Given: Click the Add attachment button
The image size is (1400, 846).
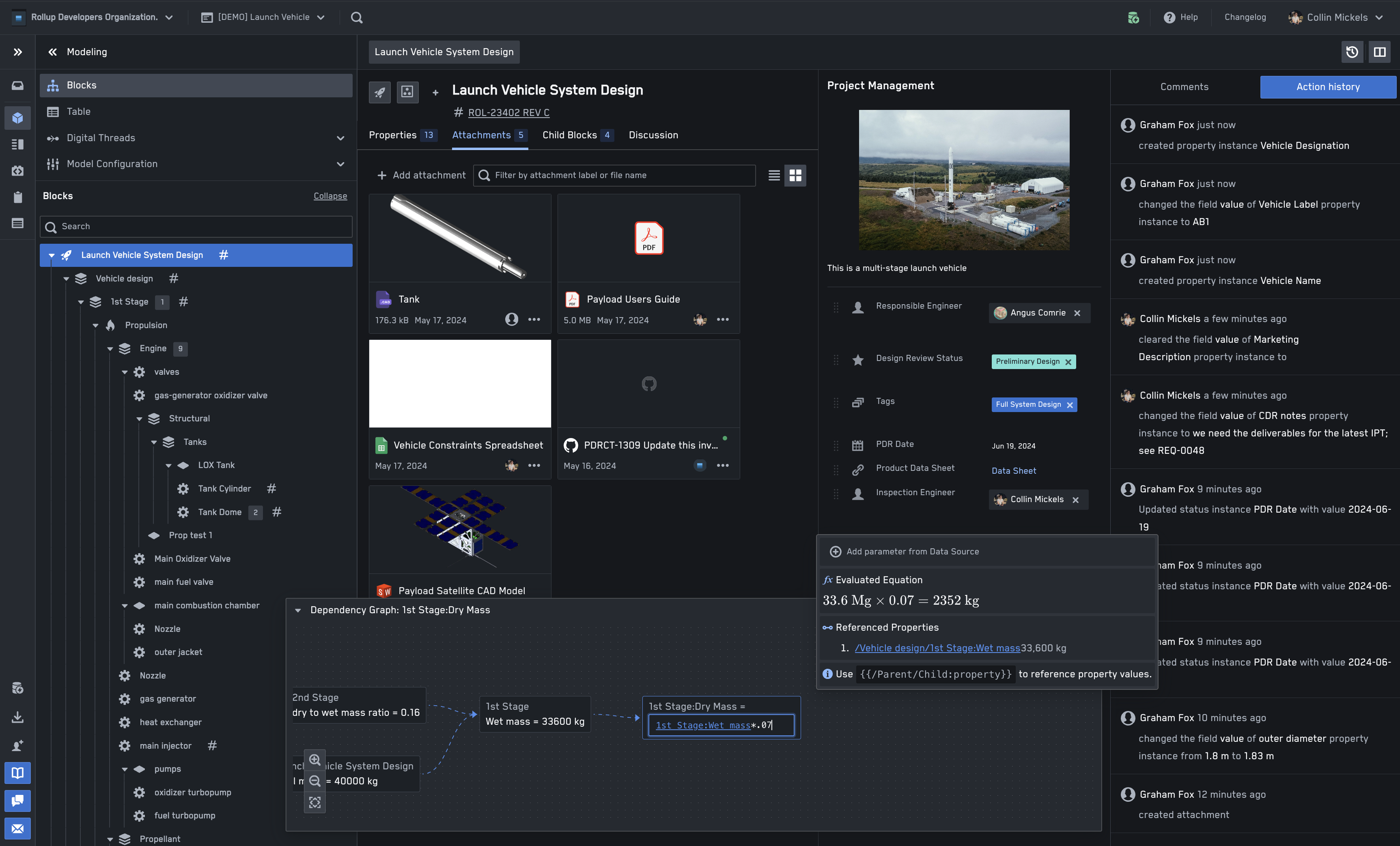Looking at the screenshot, I should [x=420, y=175].
